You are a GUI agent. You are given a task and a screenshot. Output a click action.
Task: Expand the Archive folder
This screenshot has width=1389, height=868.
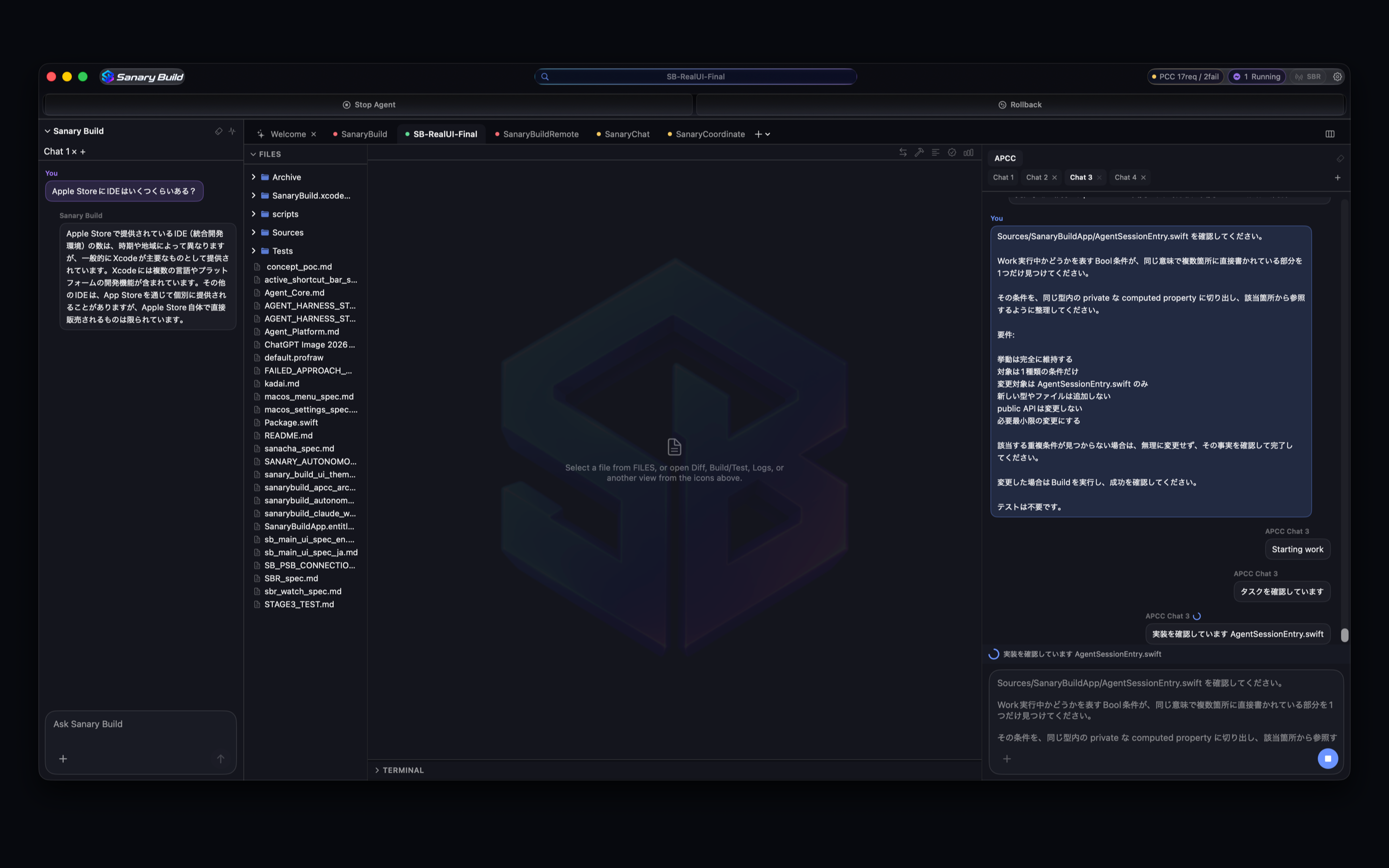254,177
